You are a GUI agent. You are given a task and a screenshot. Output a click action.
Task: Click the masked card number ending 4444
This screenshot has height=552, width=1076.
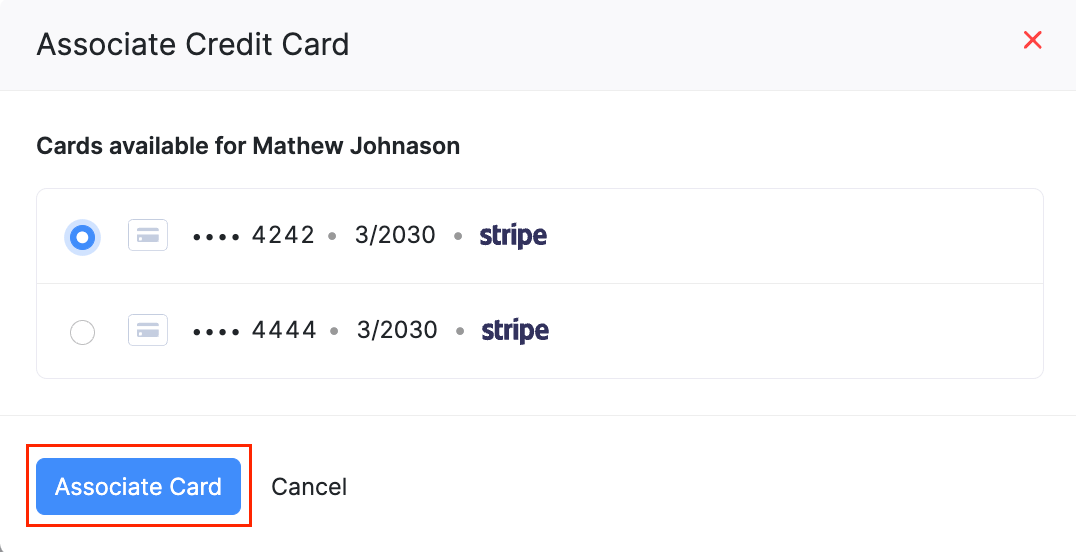[255, 330]
